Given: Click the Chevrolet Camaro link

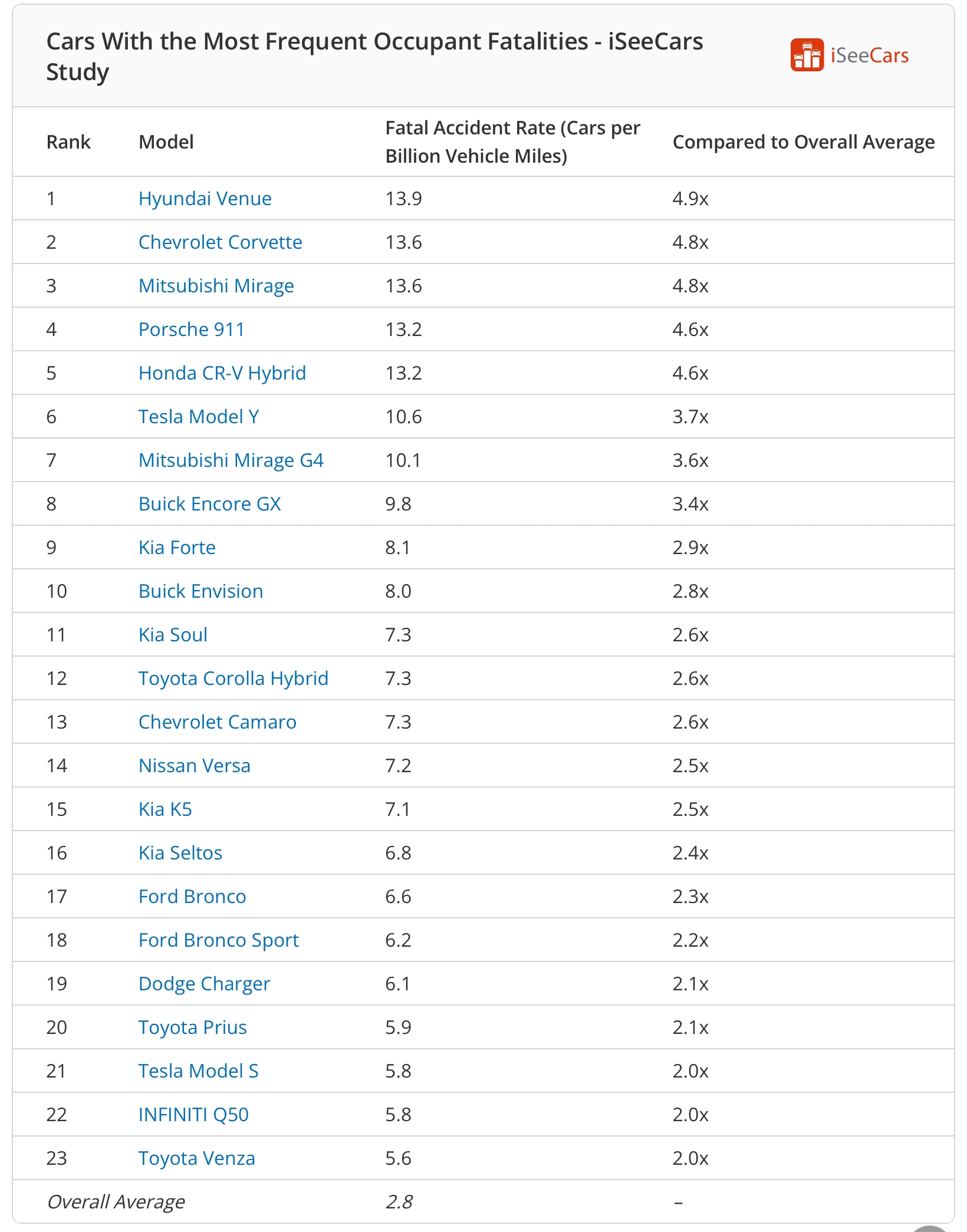Looking at the screenshot, I should (x=217, y=722).
